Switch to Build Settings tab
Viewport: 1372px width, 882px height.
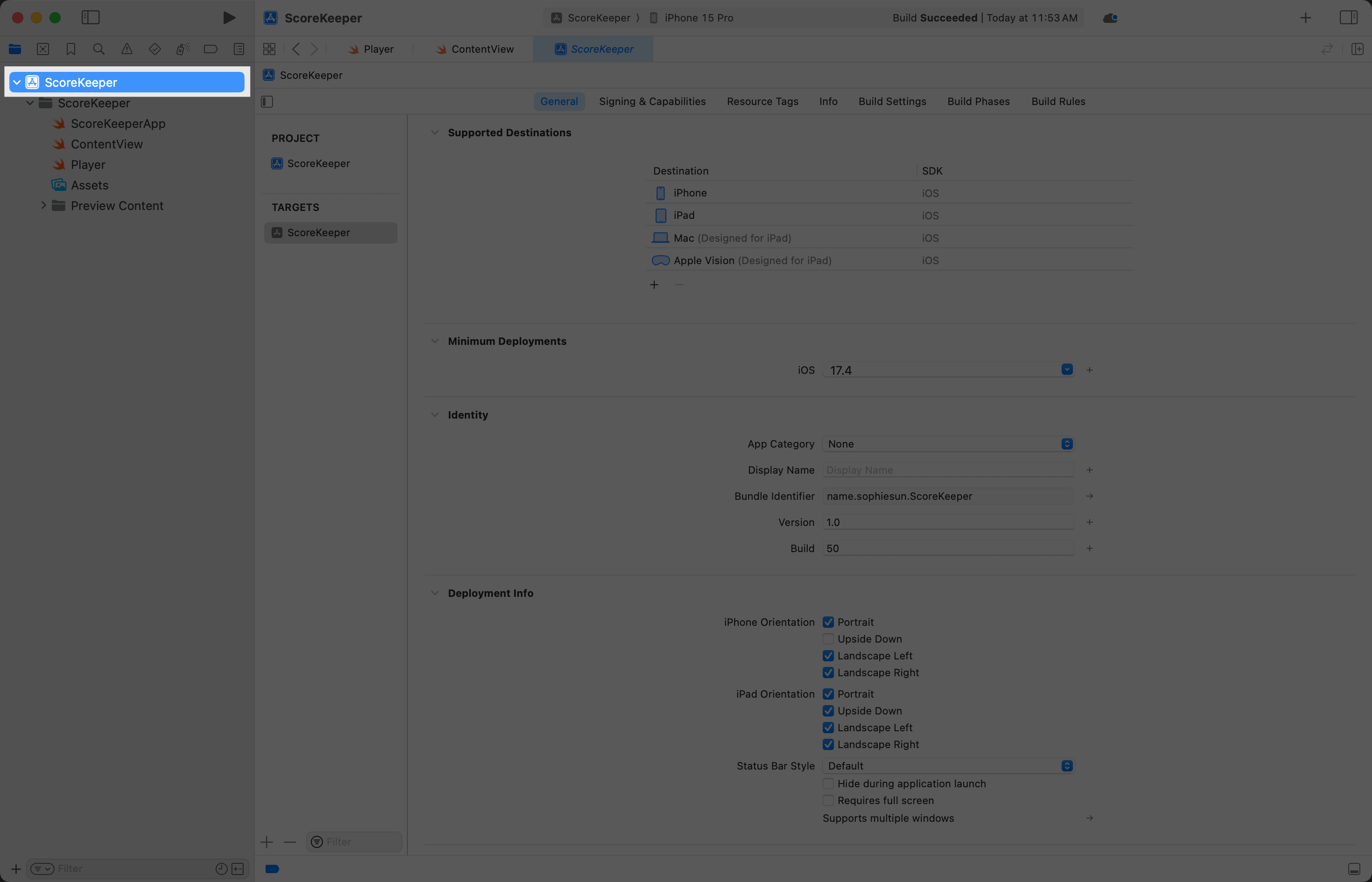pyautogui.click(x=892, y=101)
